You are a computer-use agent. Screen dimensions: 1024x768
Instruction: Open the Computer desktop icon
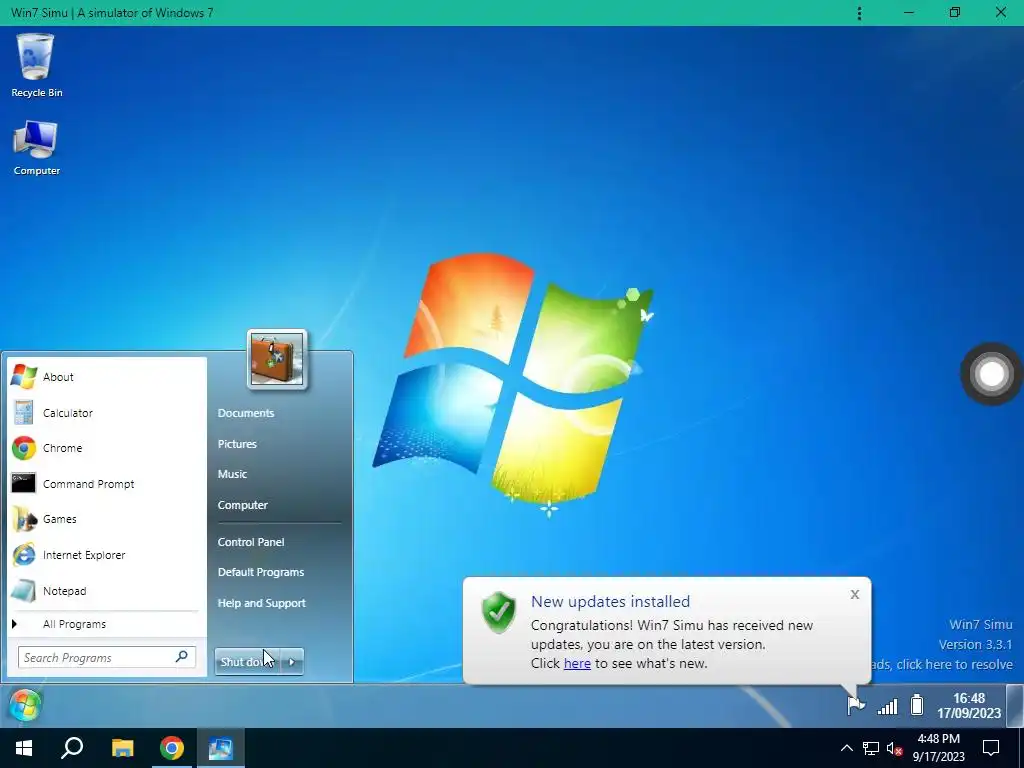pos(36,148)
